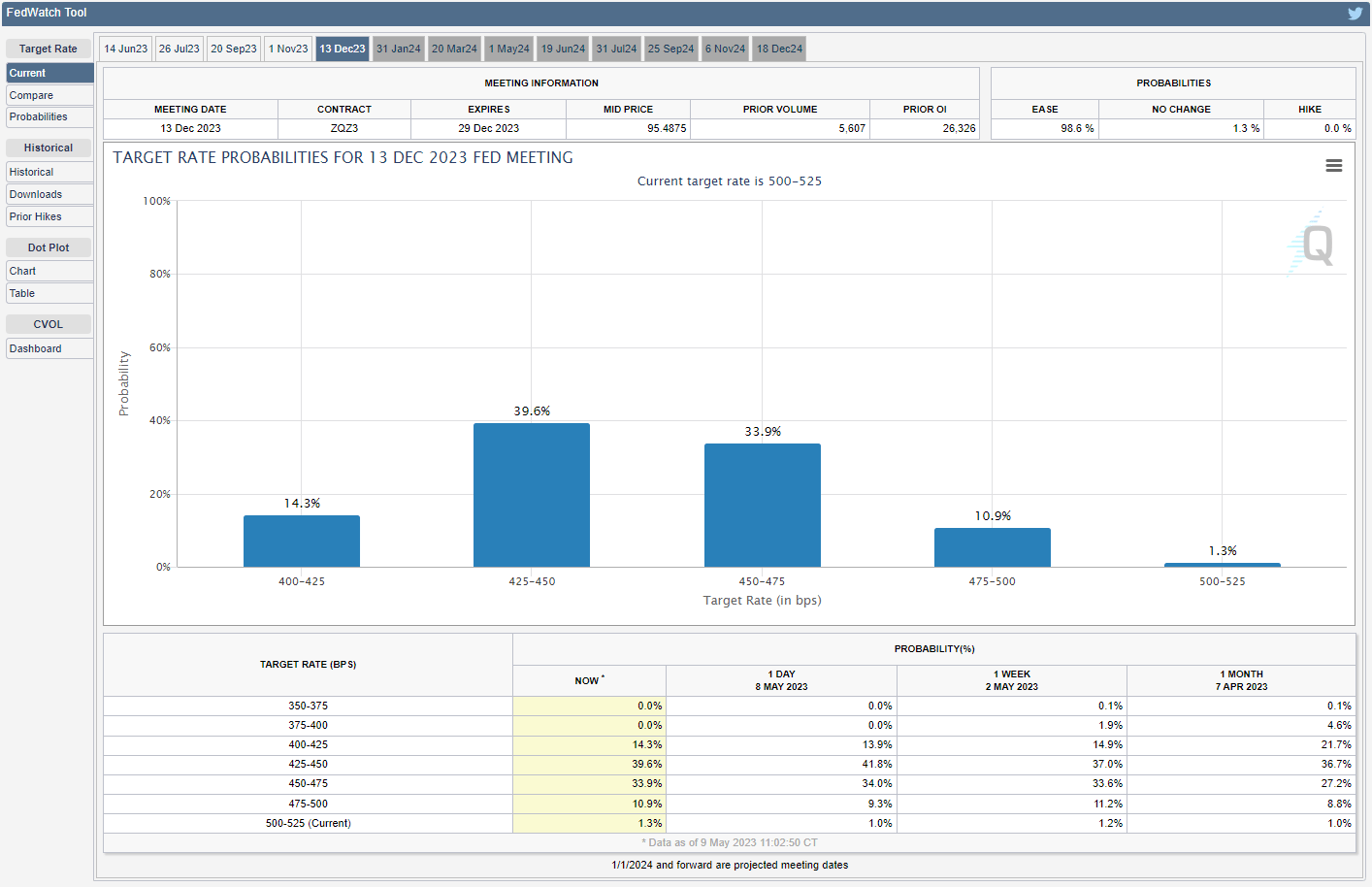Click the Twitter bird icon
The image size is (1372, 887).
click(1355, 14)
